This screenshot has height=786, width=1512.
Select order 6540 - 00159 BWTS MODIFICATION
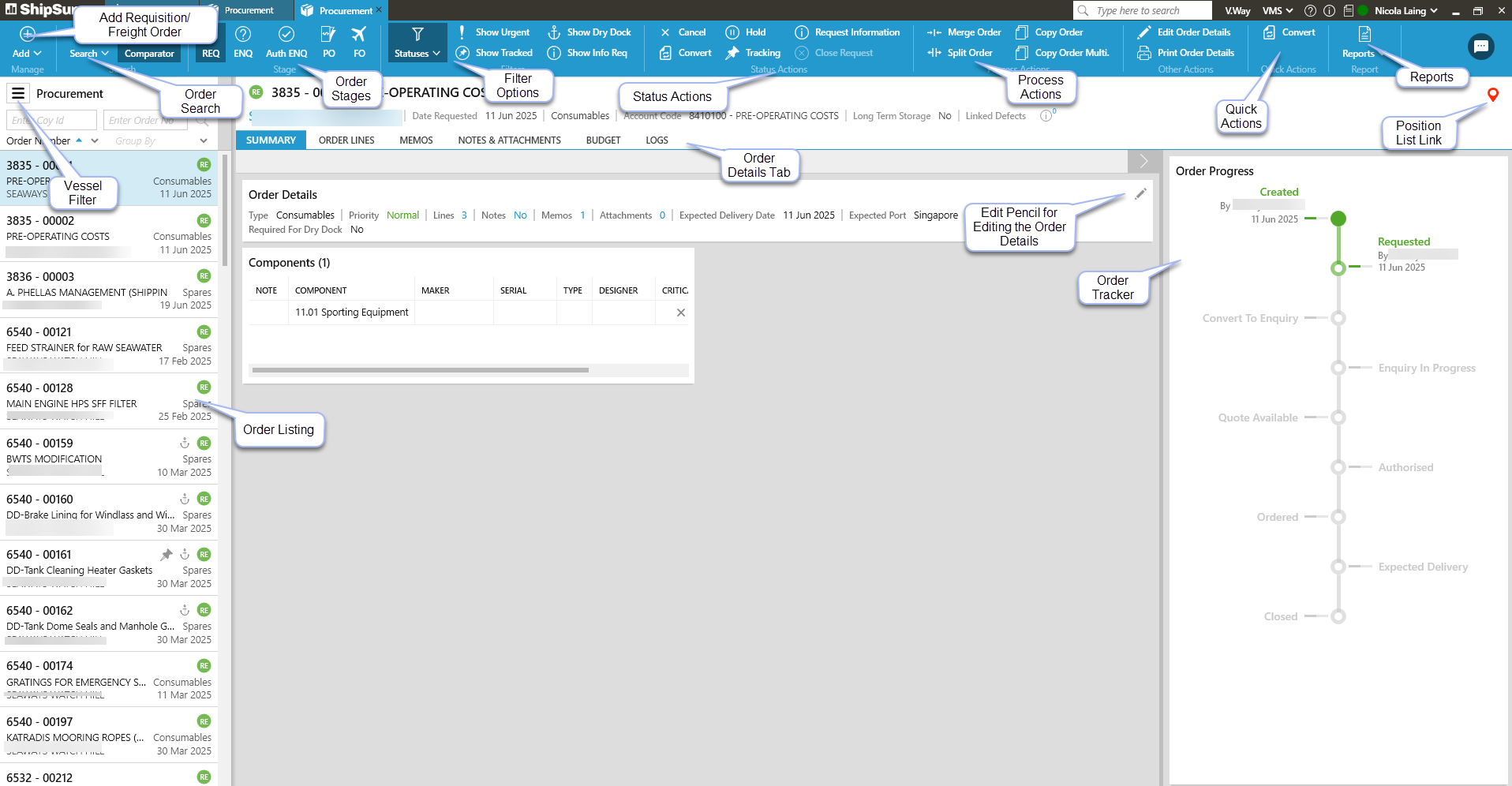109,458
